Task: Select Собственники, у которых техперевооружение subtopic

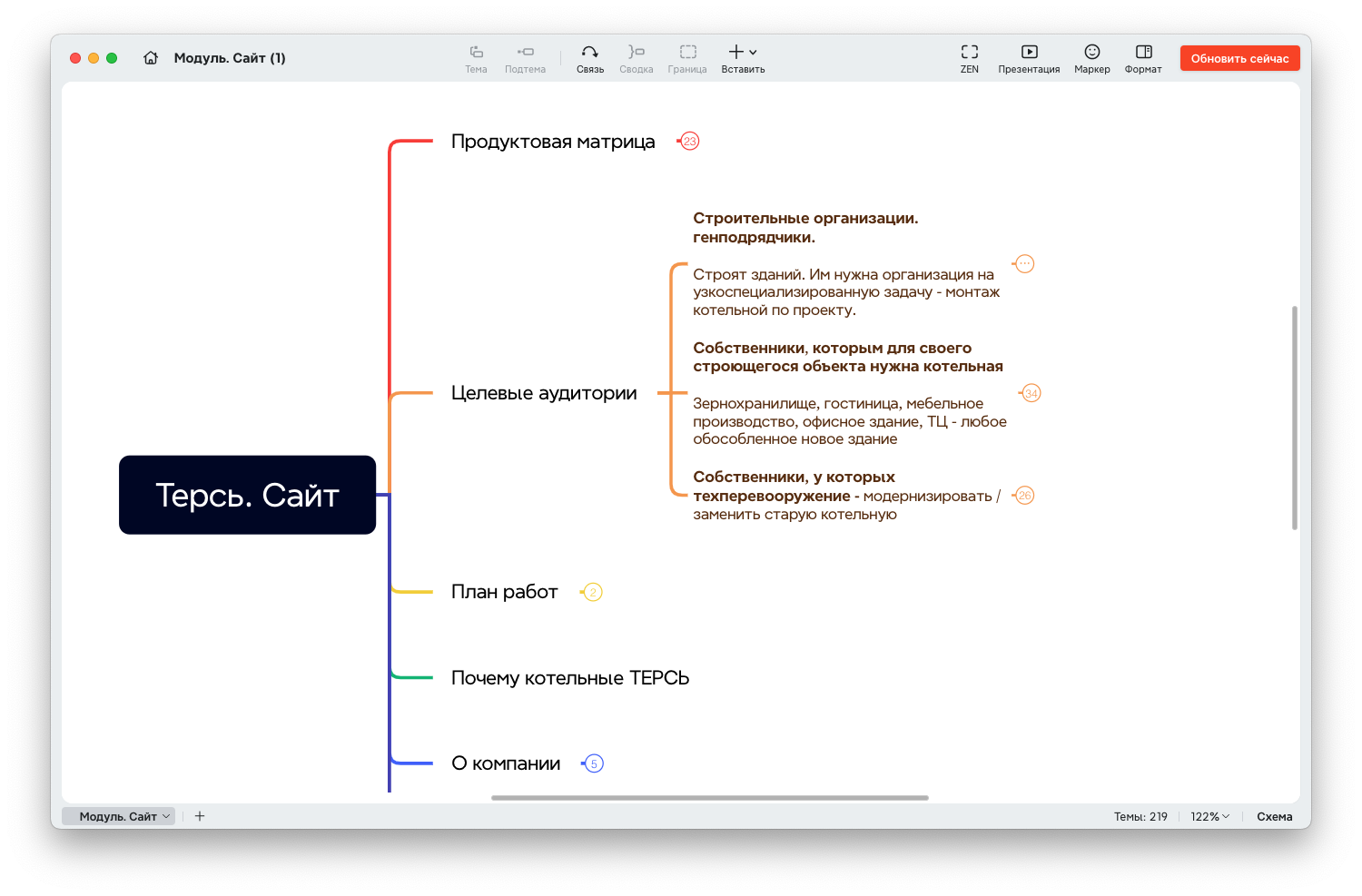Action: [846, 496]
